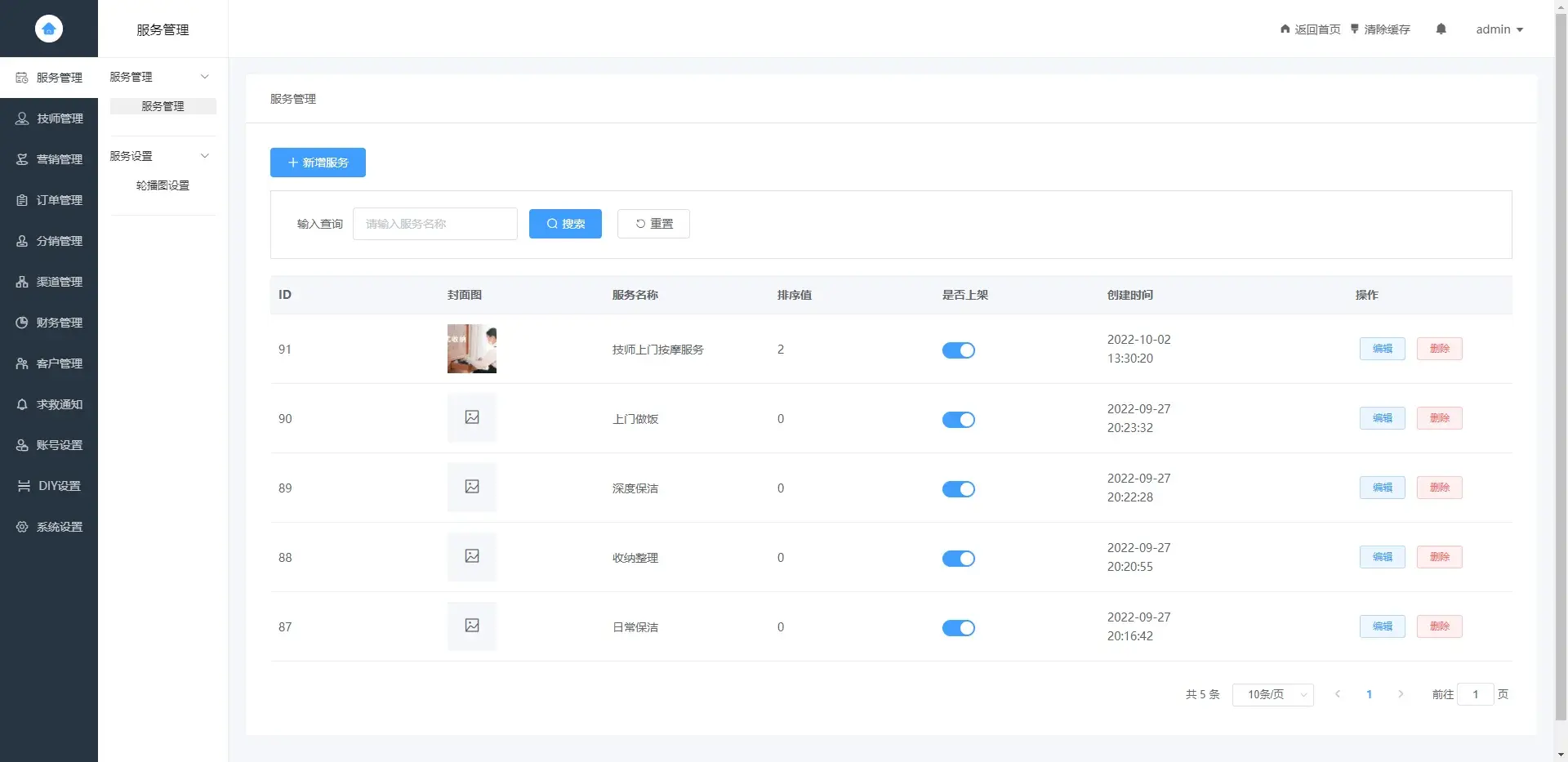Click image placeholder icon for 收纳整理
Image resolution: width=1568 pixels, height=762 pixels.
[472, 556]
